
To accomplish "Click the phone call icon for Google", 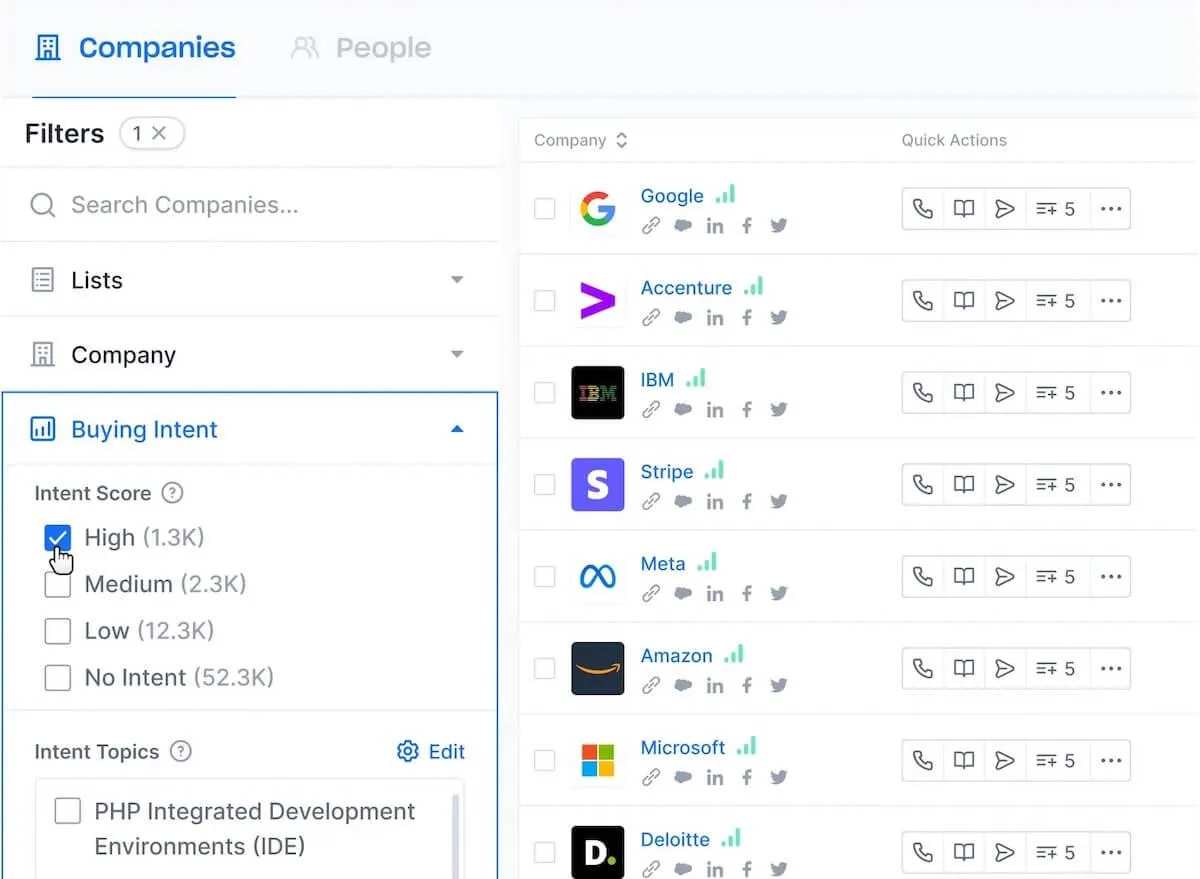I will (923, 209).
